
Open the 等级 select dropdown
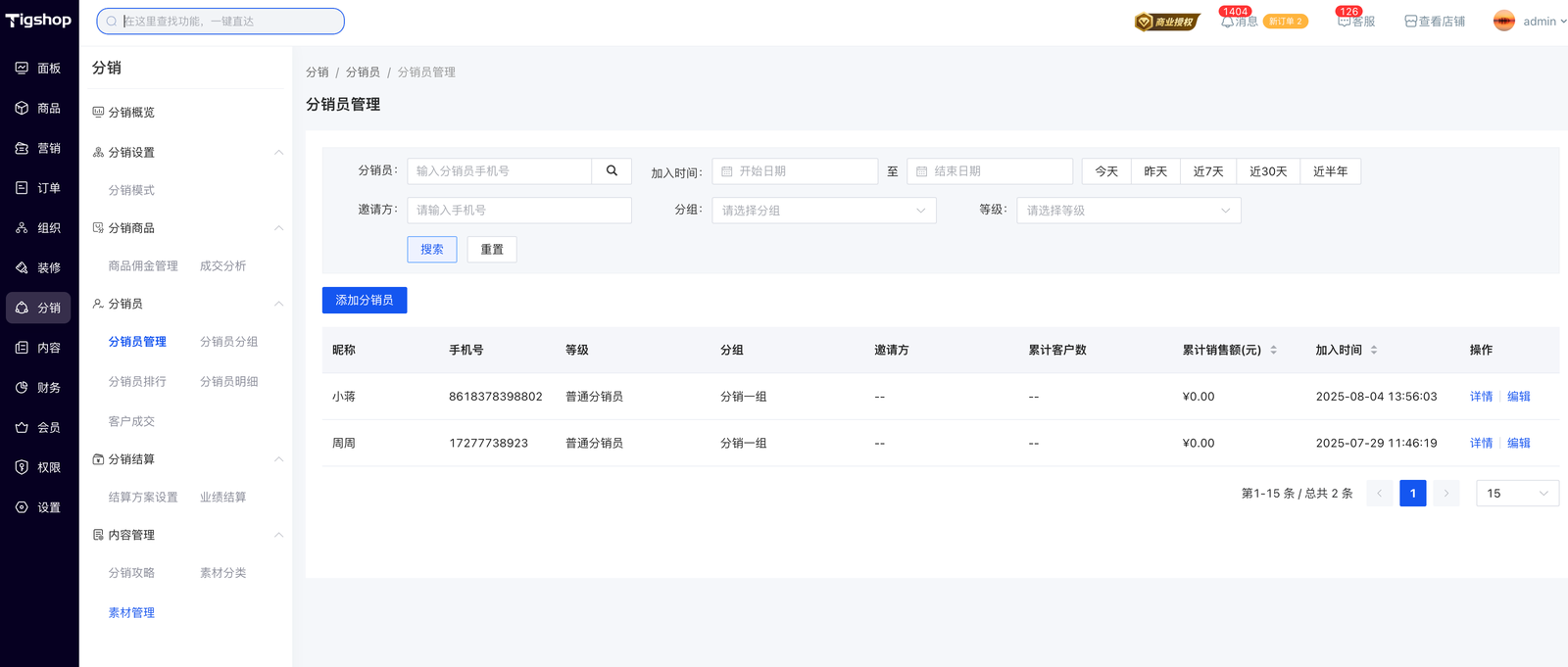(x=1128, y=211)
